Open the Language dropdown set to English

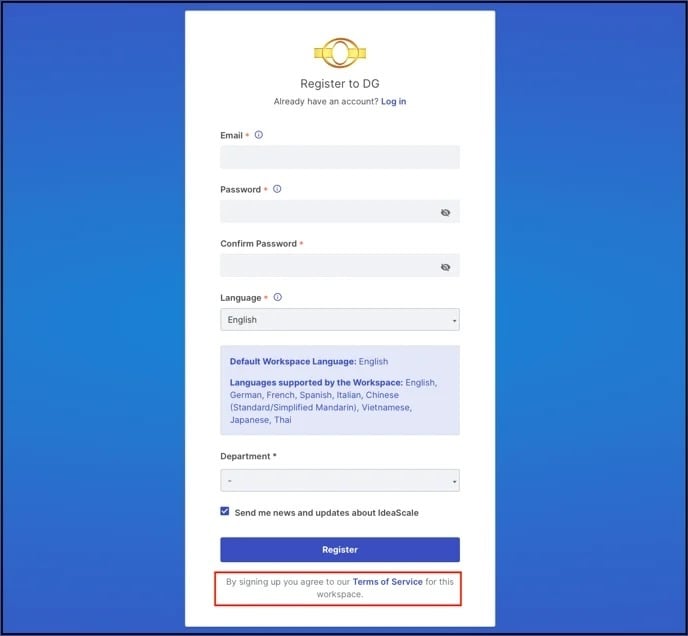(x=340, y=320)
